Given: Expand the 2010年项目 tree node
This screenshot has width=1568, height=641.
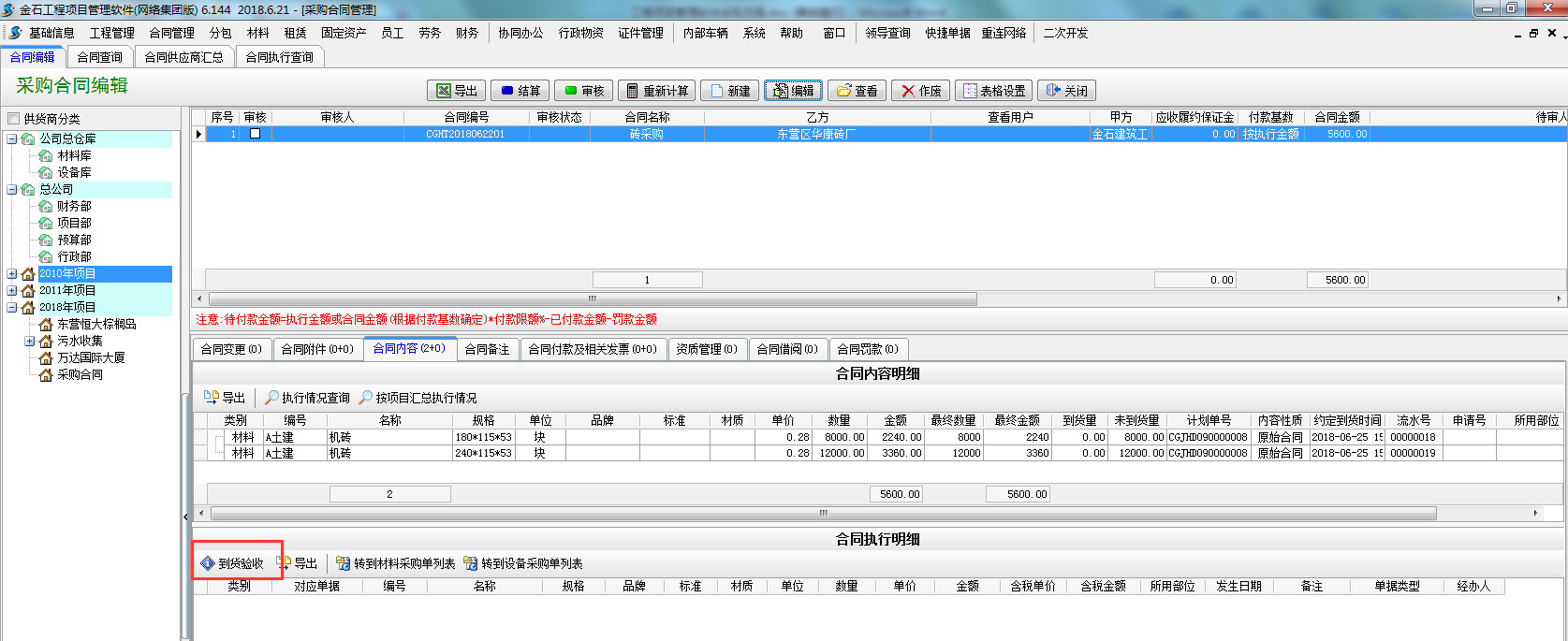Looking at the screenshot, I should 12,274.
